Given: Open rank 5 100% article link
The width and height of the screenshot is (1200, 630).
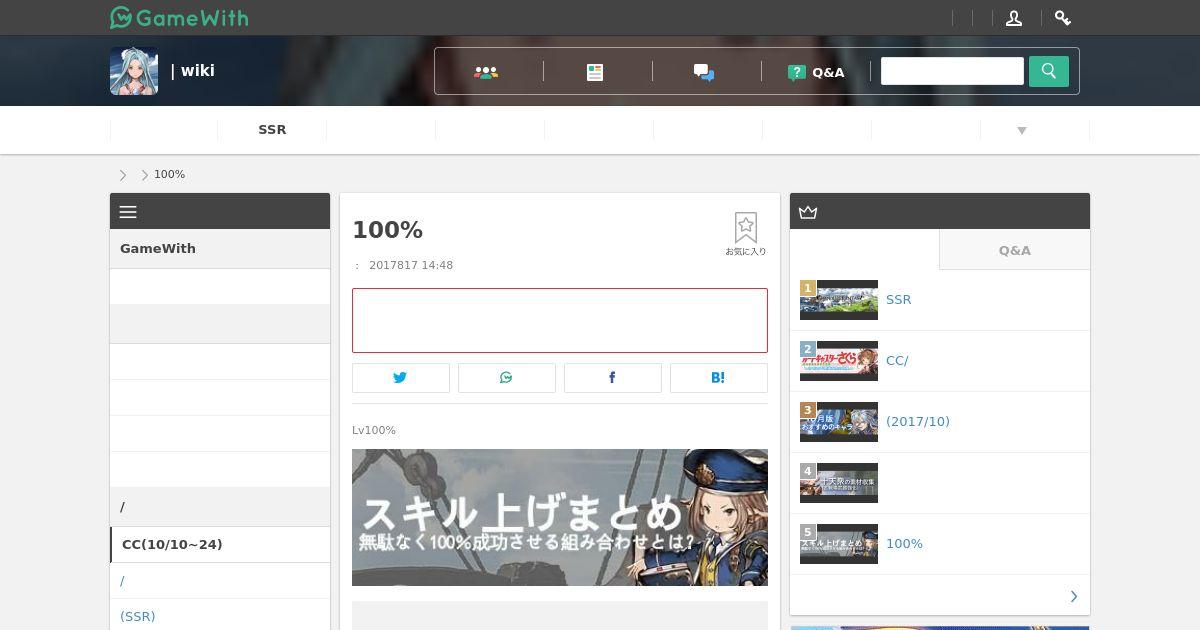Looking at the screenshot, I should 904,544.
